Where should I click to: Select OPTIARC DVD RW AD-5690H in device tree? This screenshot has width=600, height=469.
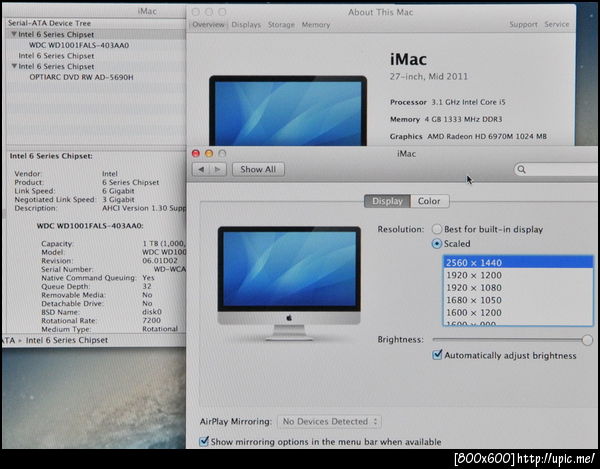point(81,77)
